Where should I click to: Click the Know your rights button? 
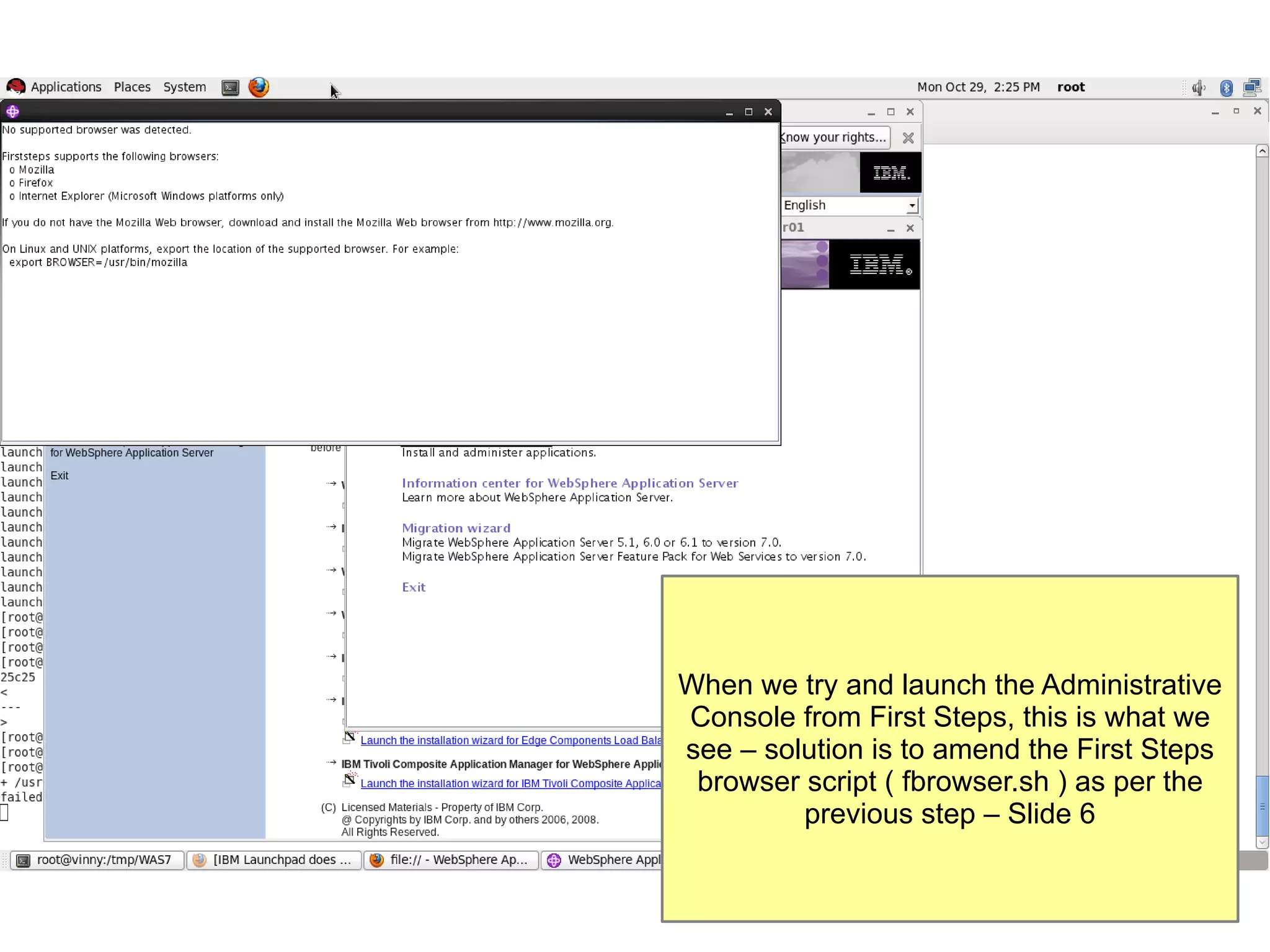[834, 137]
